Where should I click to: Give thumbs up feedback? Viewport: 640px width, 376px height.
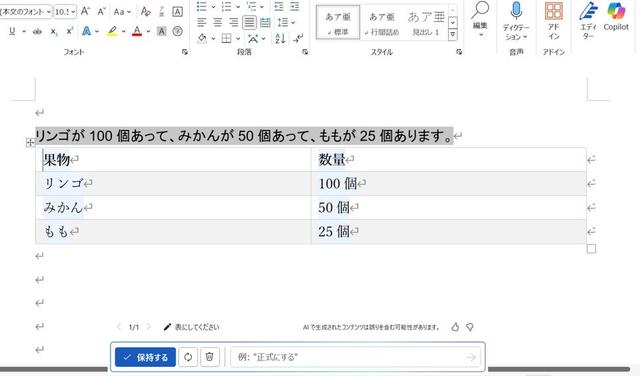[x=455, y=327]
